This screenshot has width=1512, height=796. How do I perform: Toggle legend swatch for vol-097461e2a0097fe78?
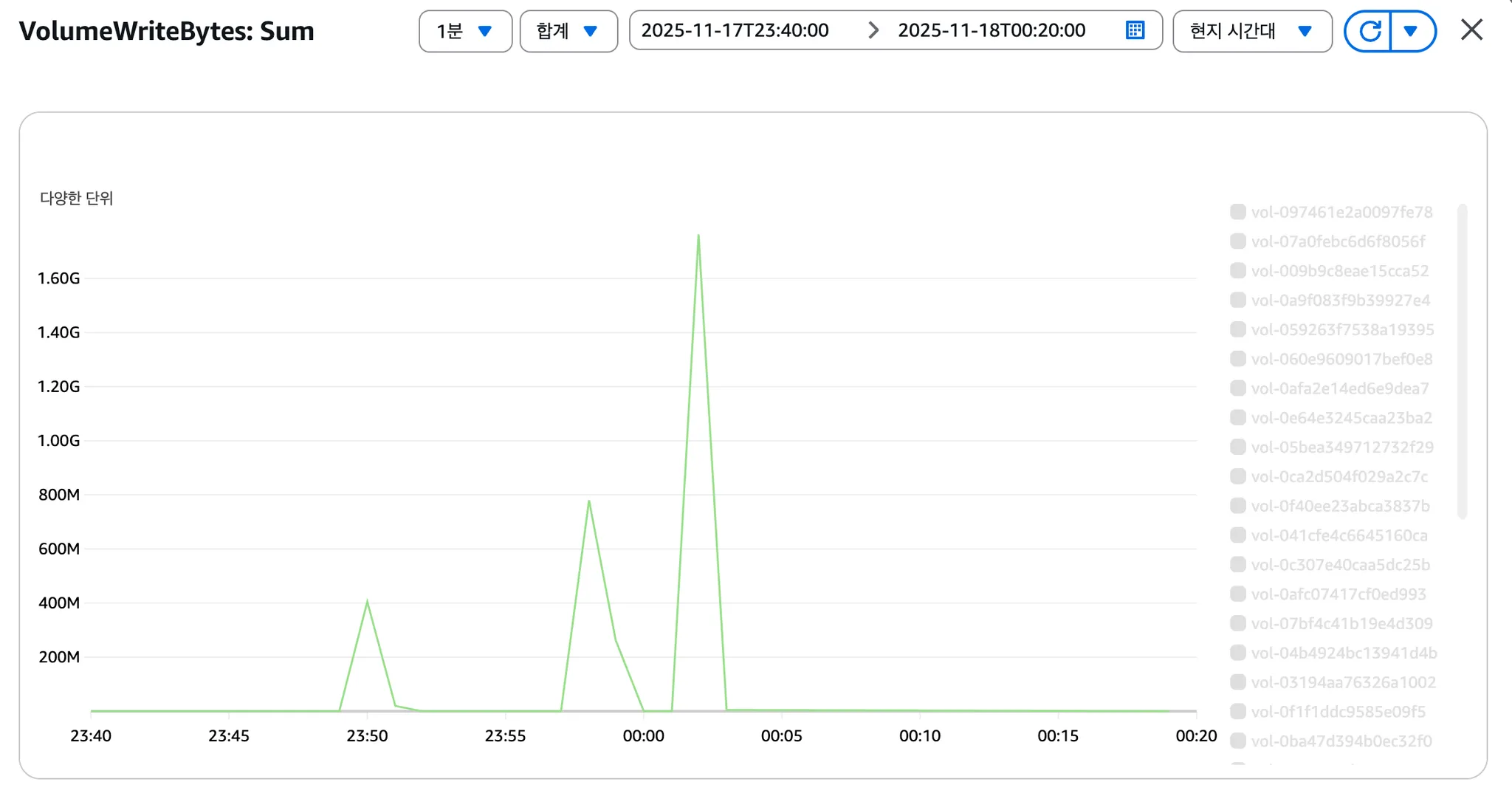(1238, 212)
